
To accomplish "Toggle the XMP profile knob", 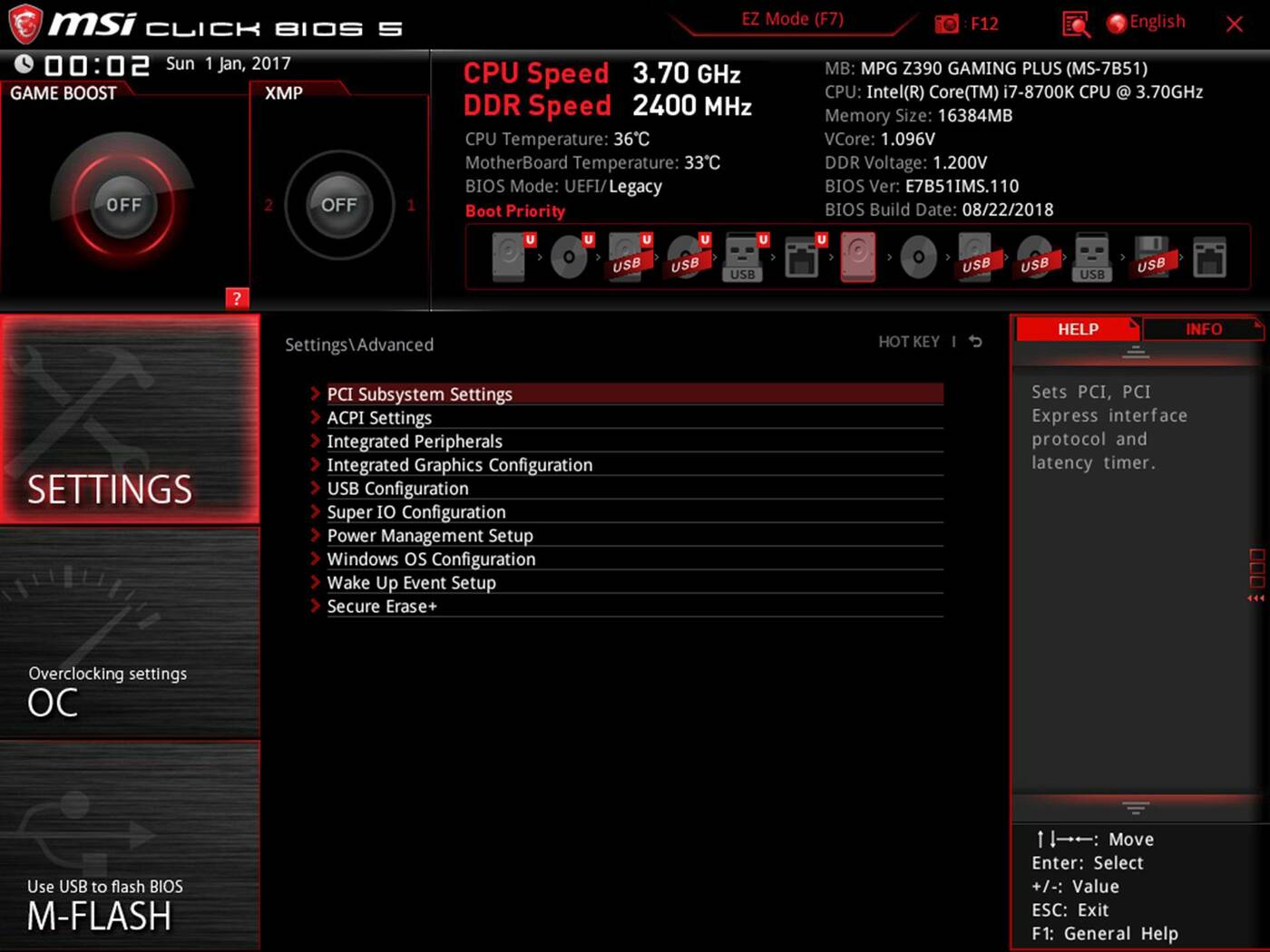I will tap(338, 205).
